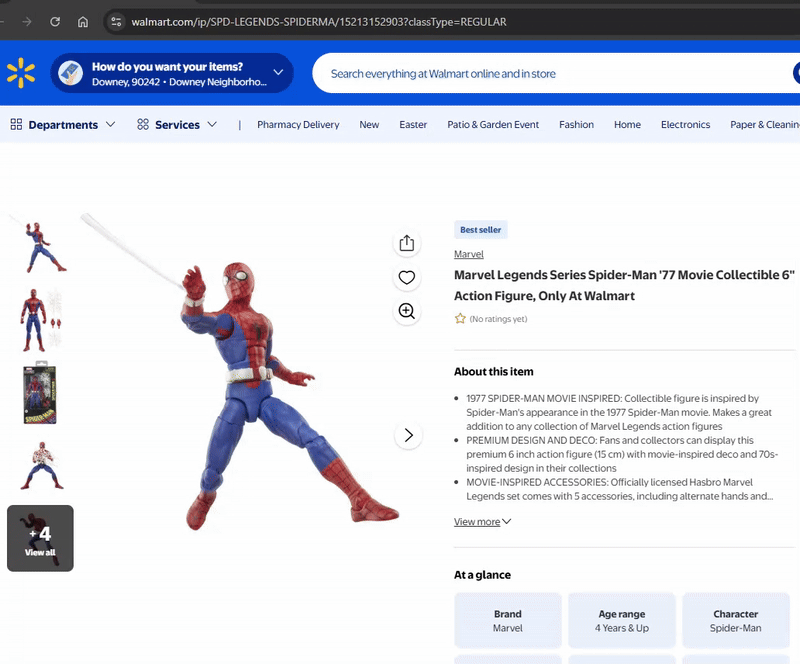Image resolution: width=800 pixels, height=664 pixels.
Task: Open the Home nav item
Action: [627, 125]
